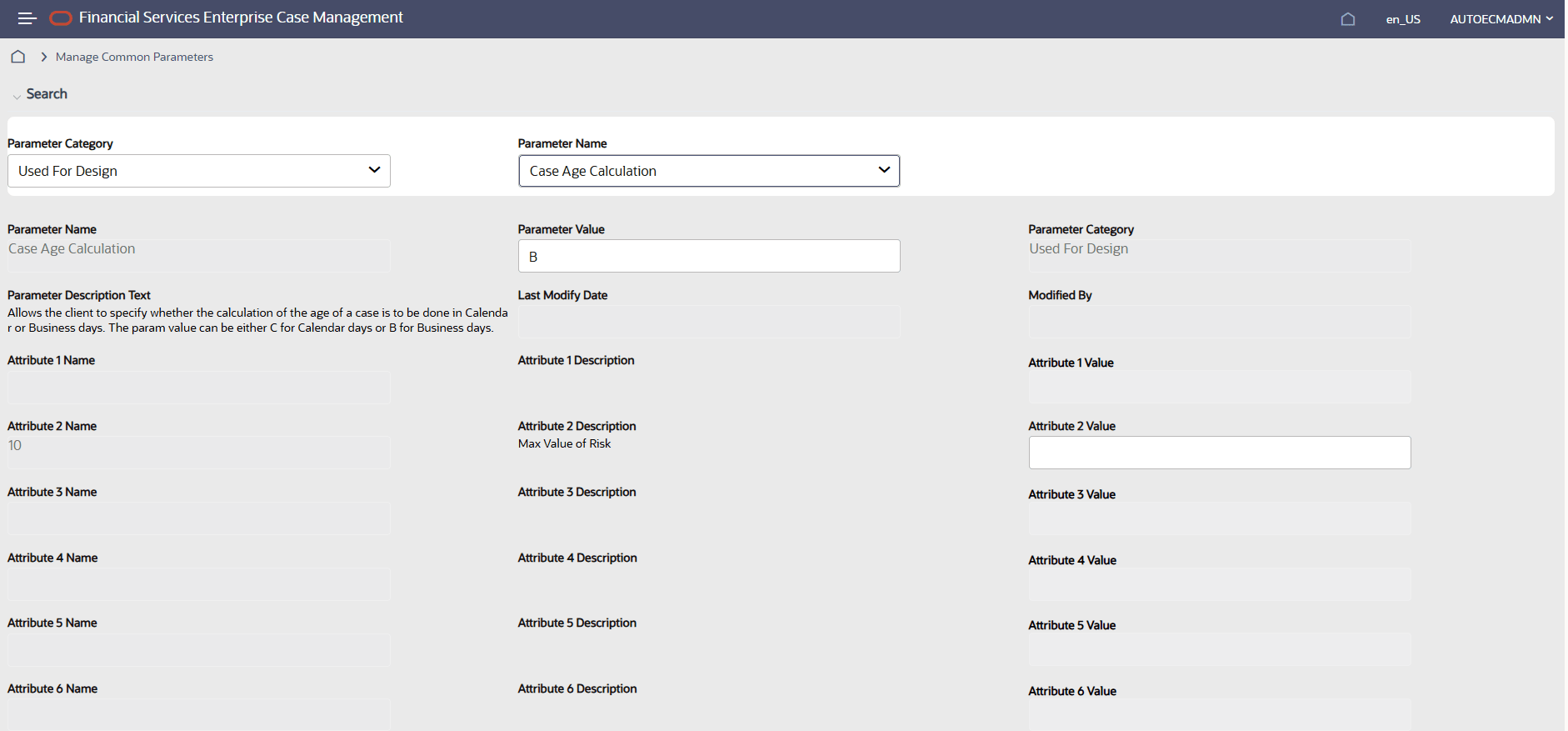Click the Financial Services Enterprise Case Management title
The width and height of the screenshot is (1568, 731).
pyautogui.click(x=241, y=18)
